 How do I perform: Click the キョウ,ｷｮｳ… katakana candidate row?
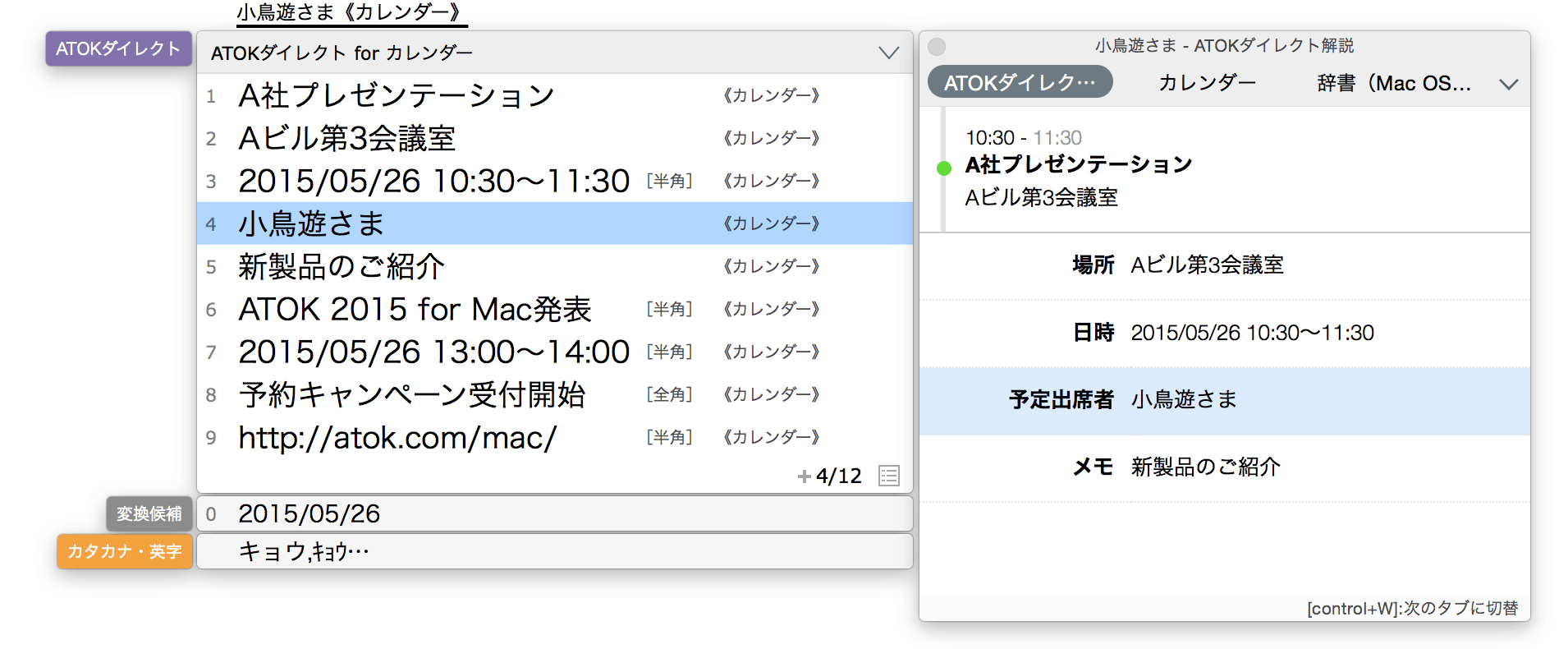[x=555, y=551]
